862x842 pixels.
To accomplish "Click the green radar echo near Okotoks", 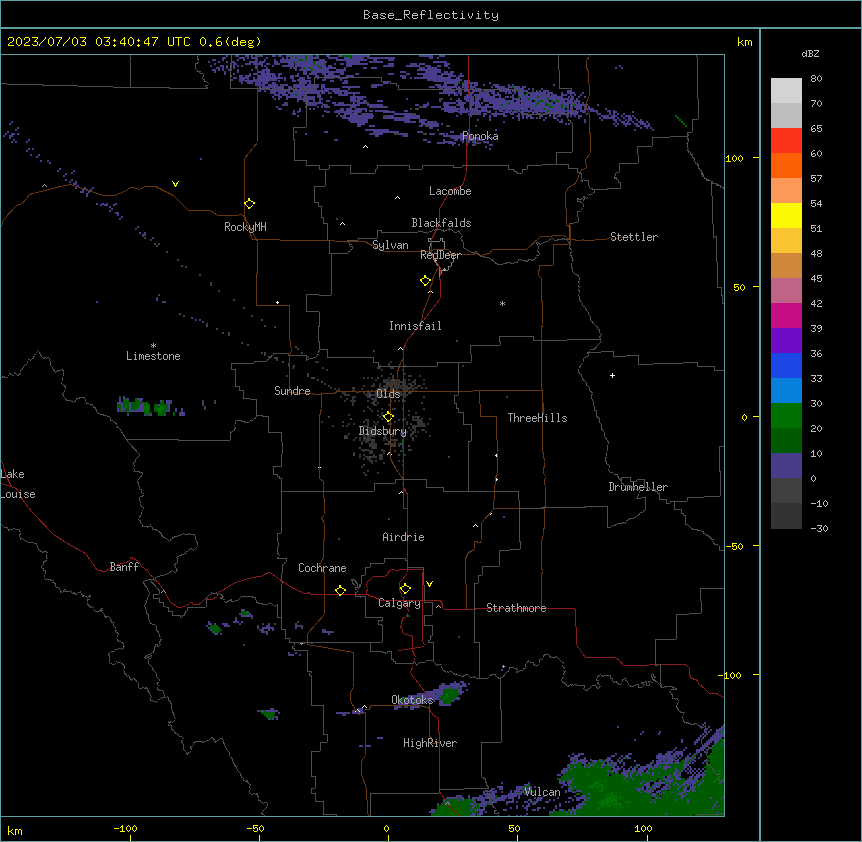I will pyautogui.click(x=449, y=695).
